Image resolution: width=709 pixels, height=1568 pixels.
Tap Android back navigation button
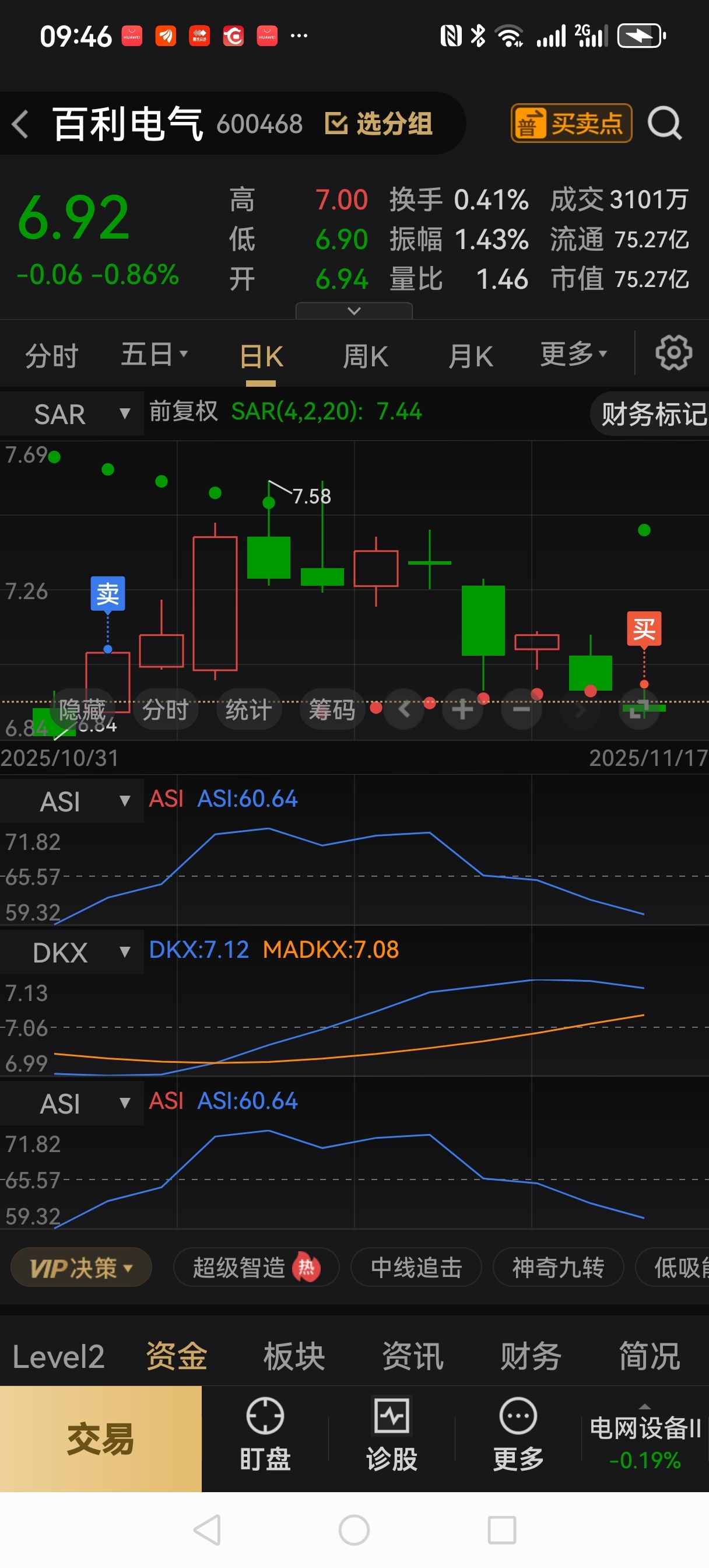tap(207, 1529)
